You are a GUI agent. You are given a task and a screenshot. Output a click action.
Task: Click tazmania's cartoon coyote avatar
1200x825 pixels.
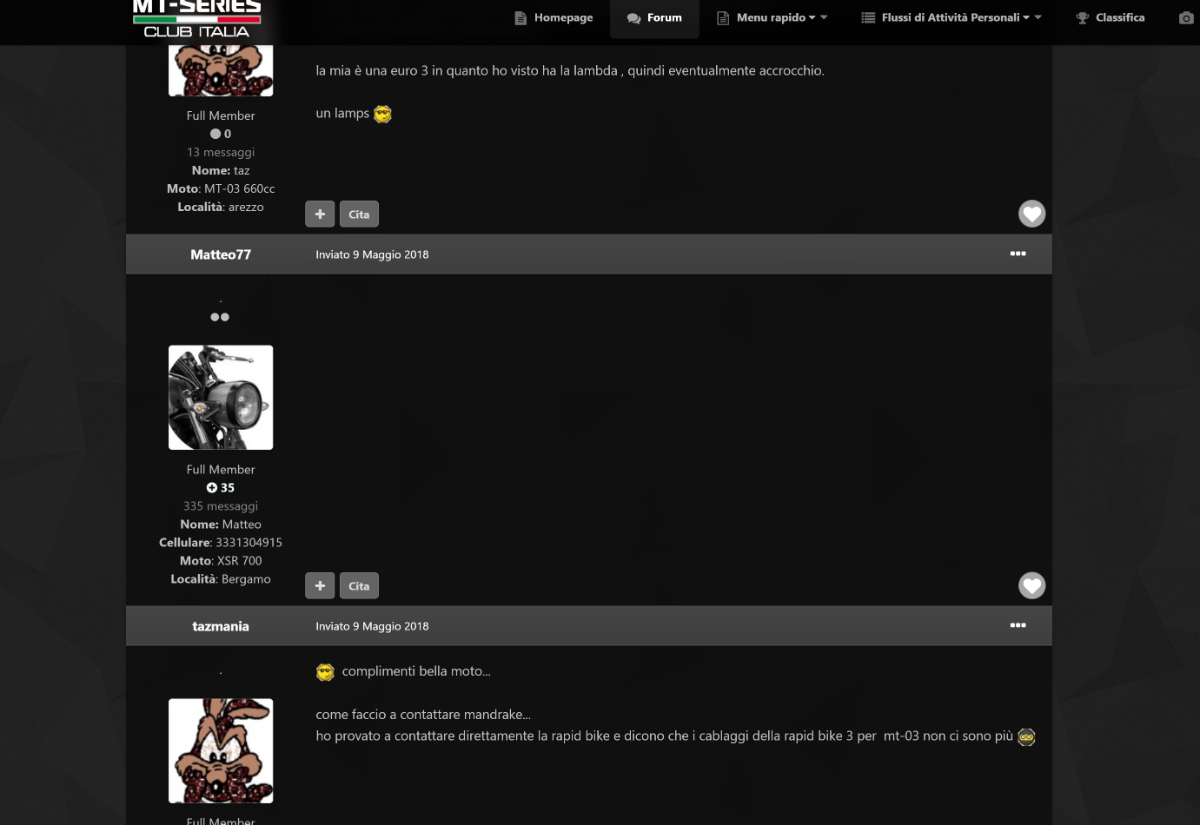[220, 750]
